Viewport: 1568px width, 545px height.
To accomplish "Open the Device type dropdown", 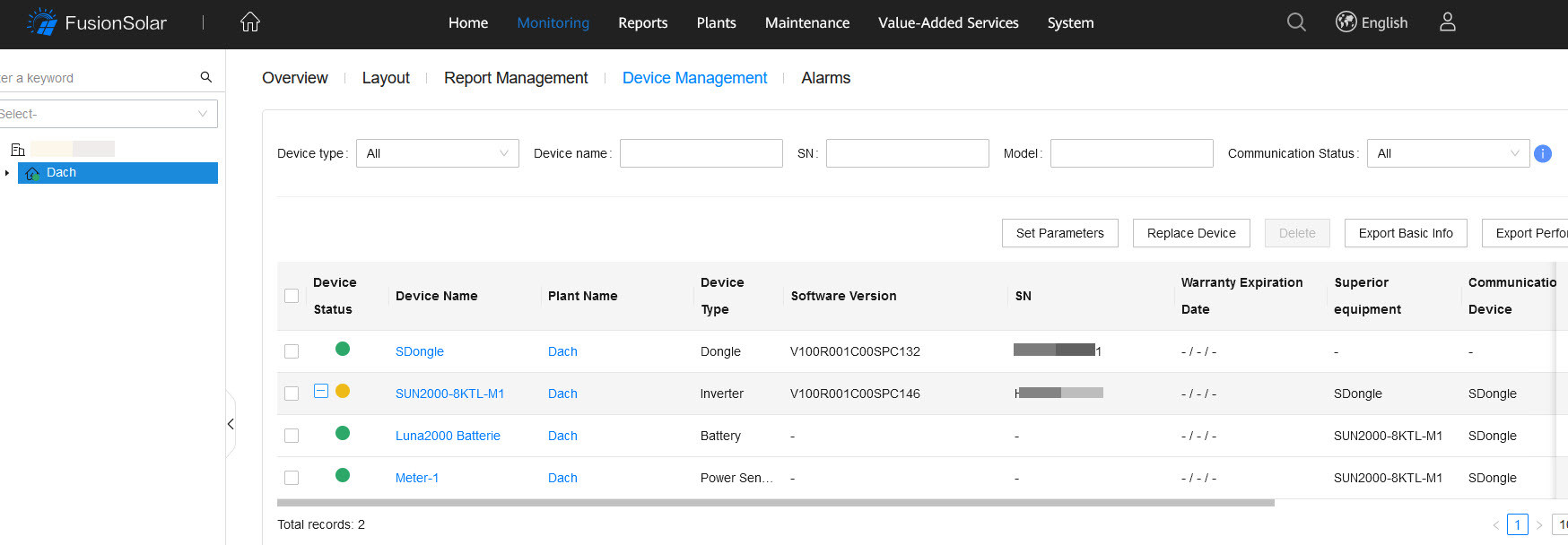I will [438, 153].
